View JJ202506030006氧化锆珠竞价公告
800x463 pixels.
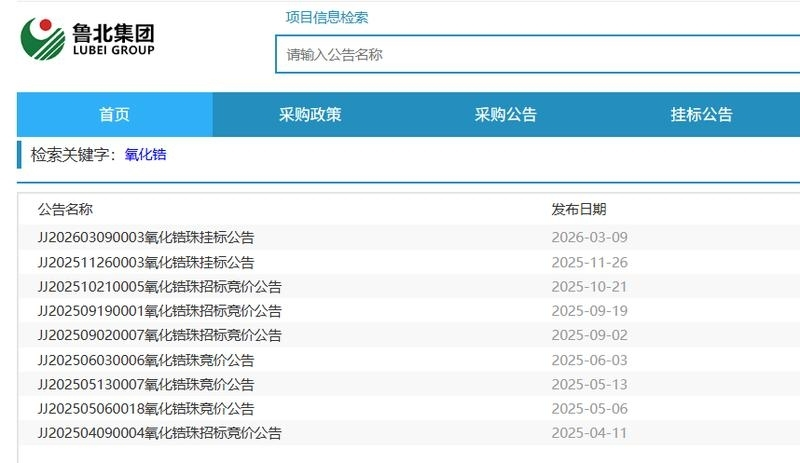146,360
